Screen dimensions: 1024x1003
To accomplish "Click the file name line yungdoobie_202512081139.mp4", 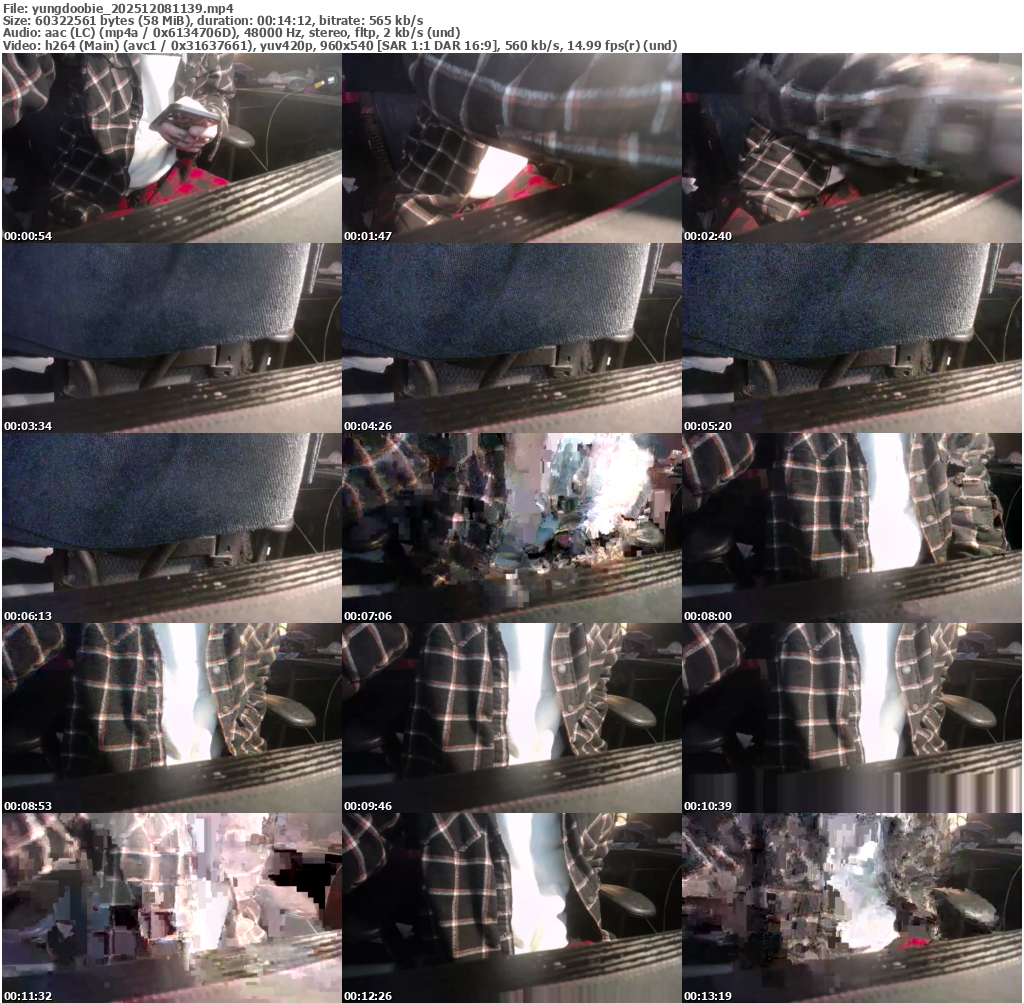I will coord(118,8).
